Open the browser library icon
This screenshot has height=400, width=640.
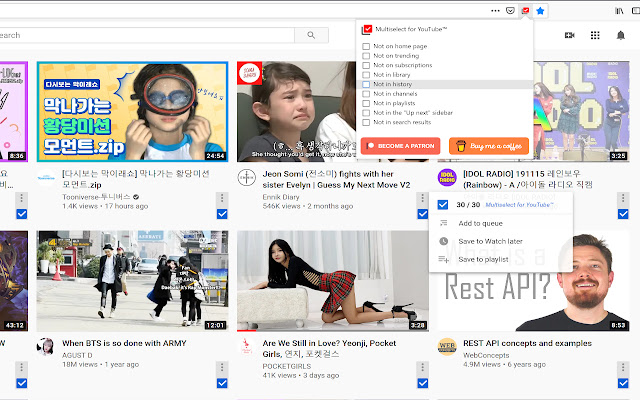pos(619,11)
